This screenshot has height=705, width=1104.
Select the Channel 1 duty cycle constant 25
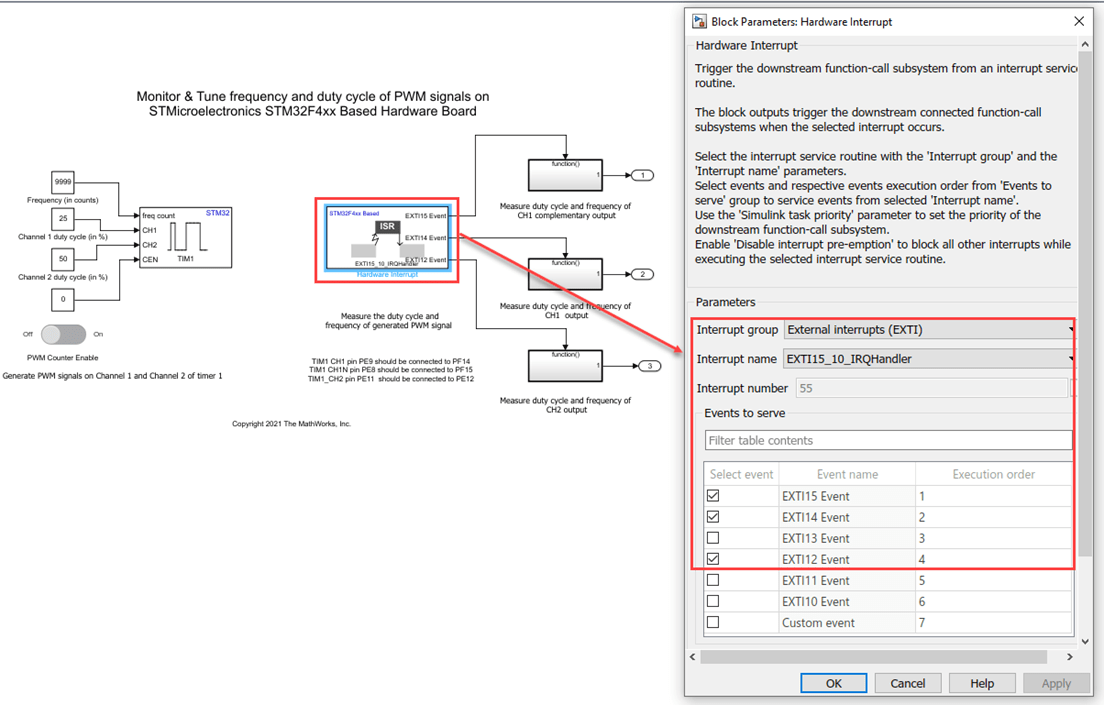click(x=63, y=218)
